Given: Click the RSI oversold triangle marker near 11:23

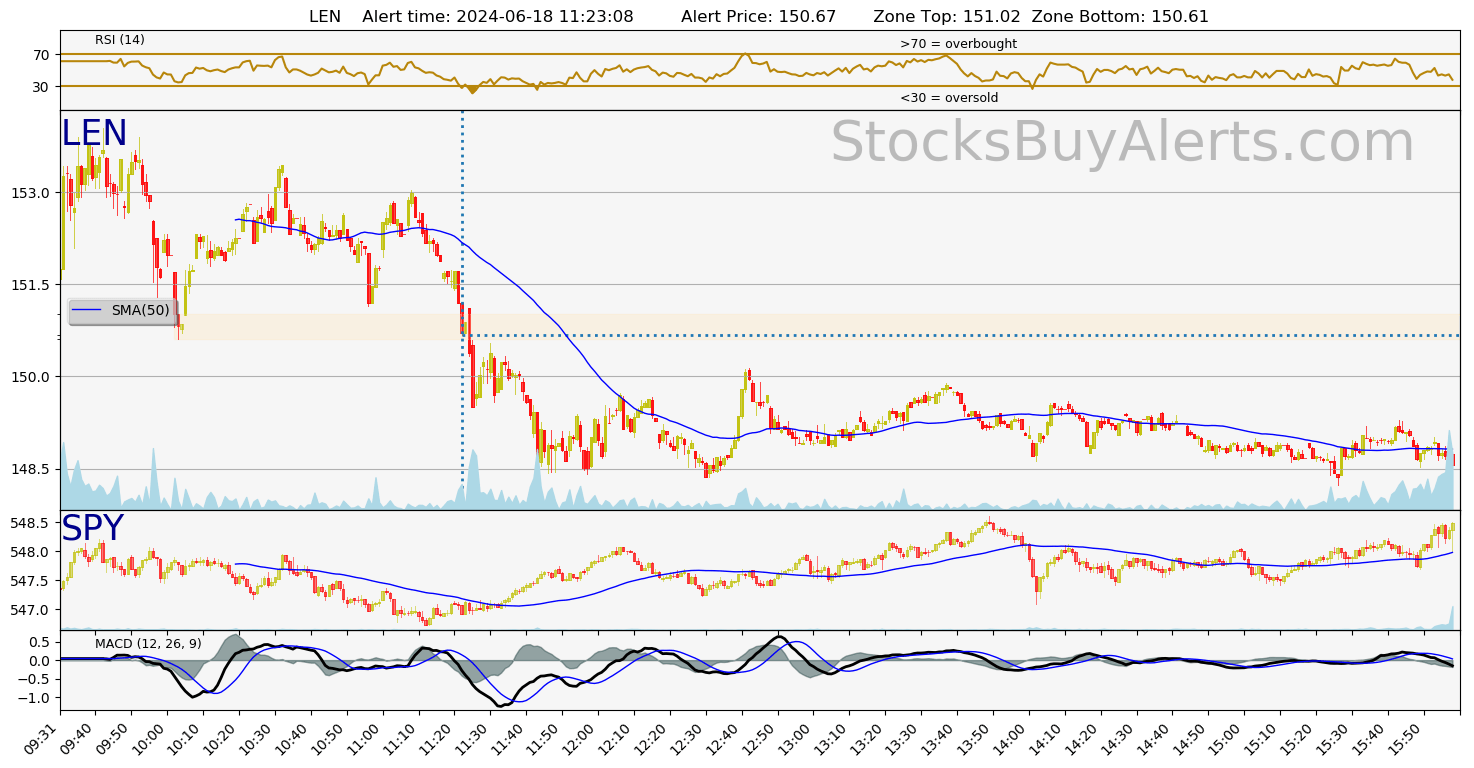Looking at the screenshot, I should tap(472, 90).
